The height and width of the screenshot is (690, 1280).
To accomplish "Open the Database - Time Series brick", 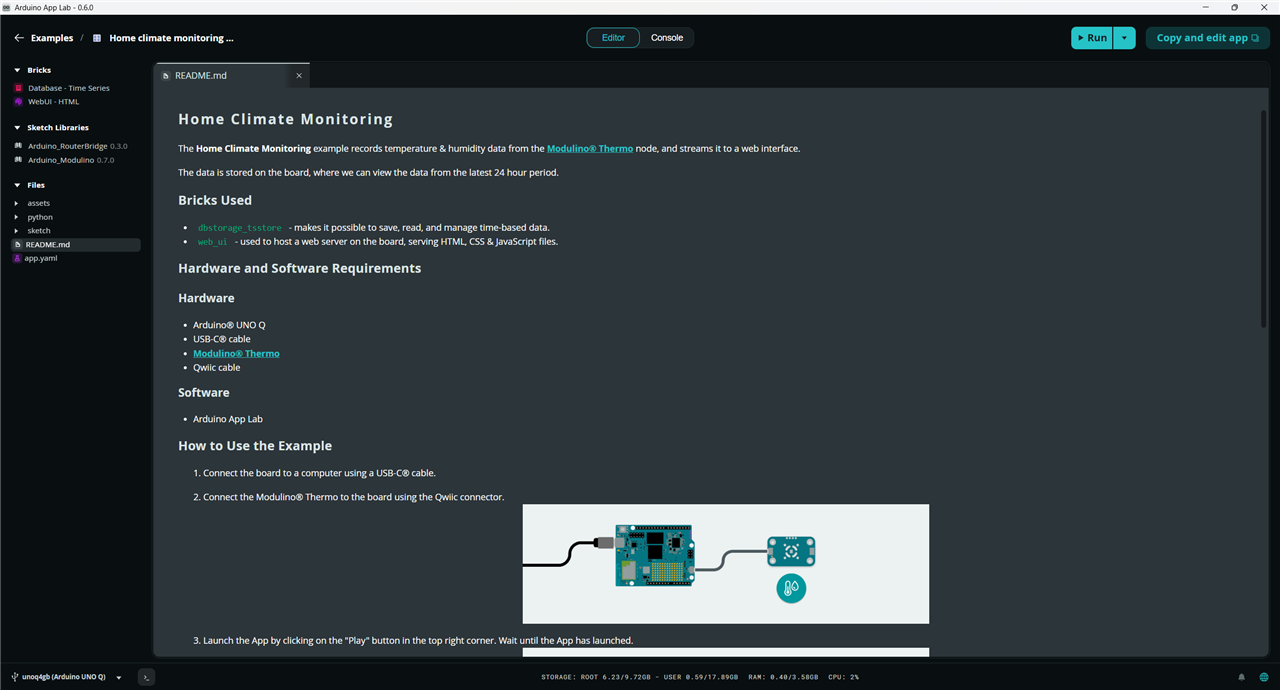I will click(69, 88).
